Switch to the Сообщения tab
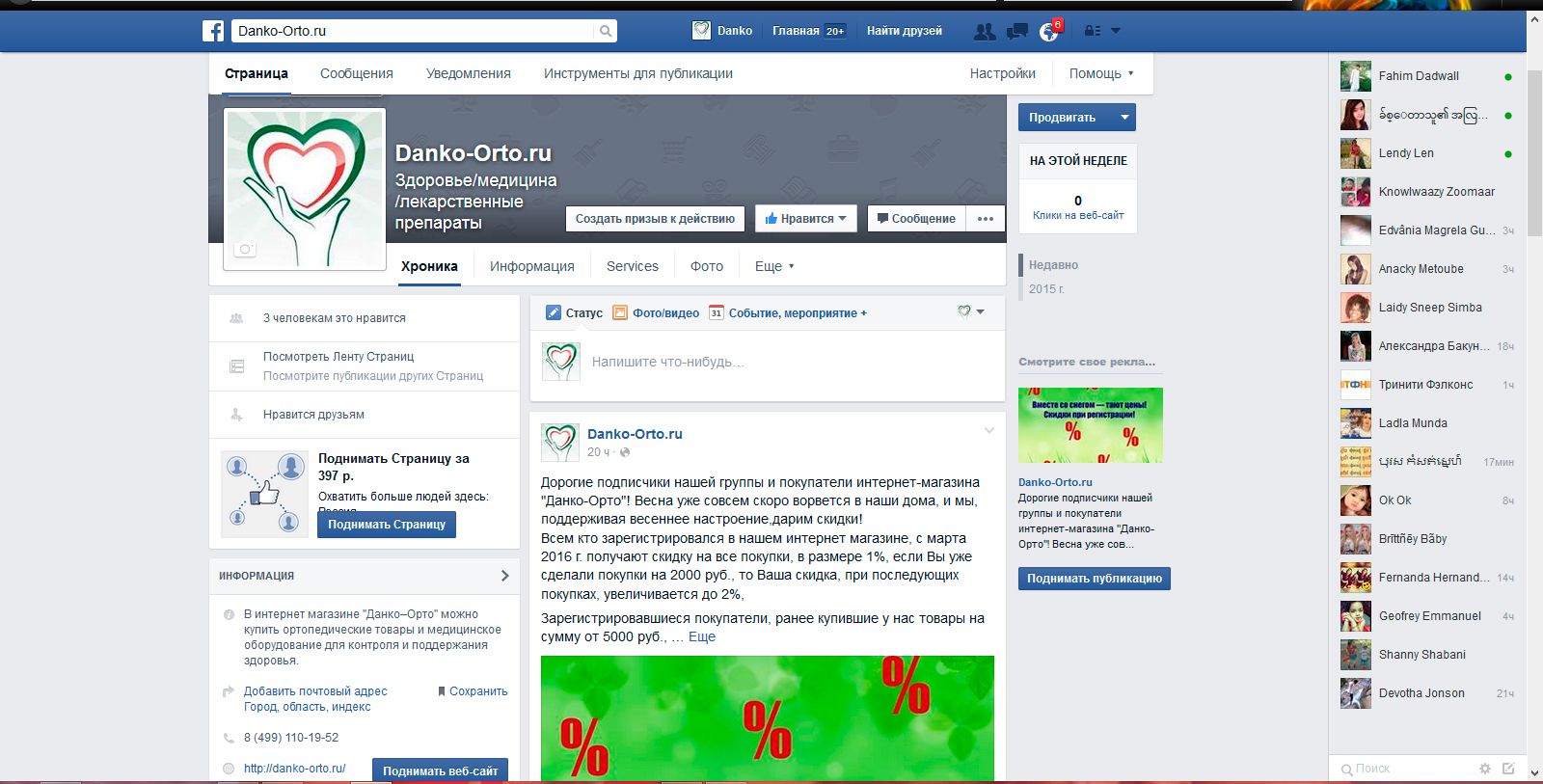The image size is (1543, 784). tap(357, 73)
